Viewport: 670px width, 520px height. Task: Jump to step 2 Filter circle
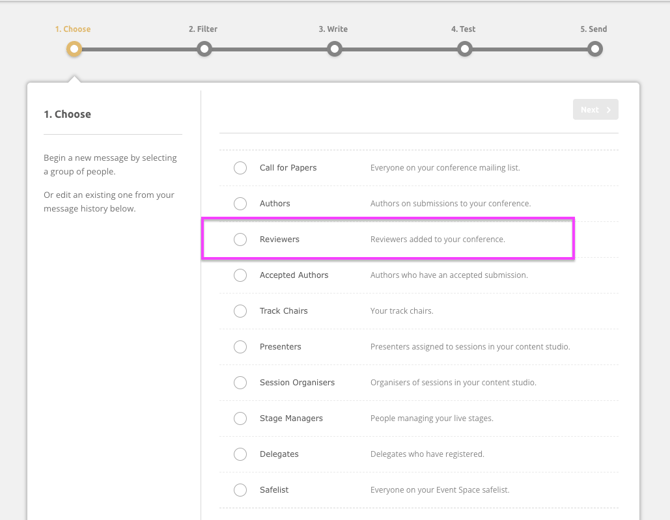click(204, 49)
